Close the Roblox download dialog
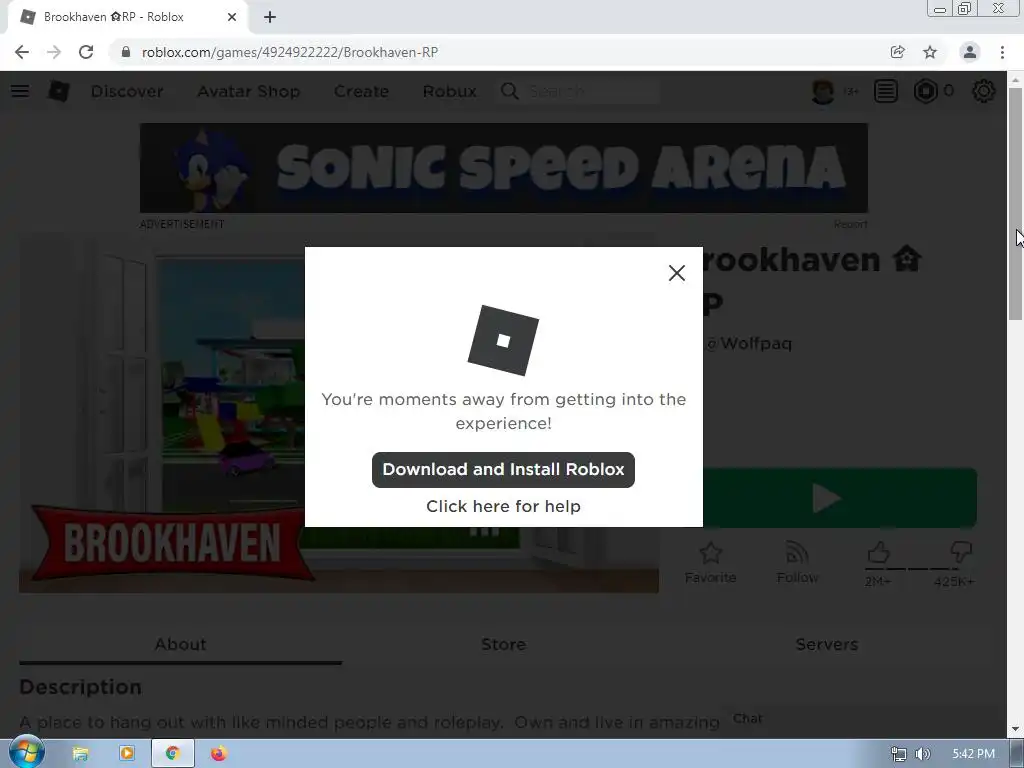Image resolution: width=1024 pixels, height=768 pixels. click(677, 273)
